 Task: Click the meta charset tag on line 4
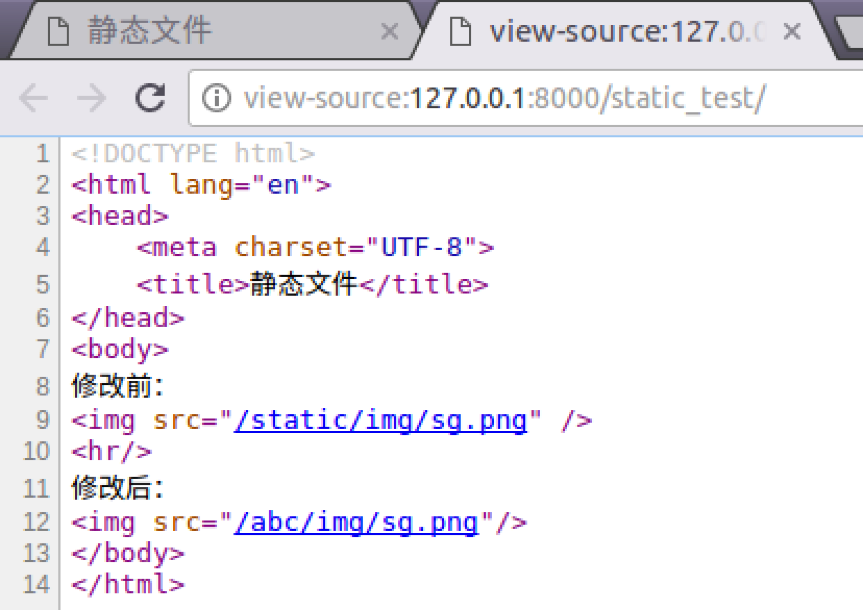pyautogui.click(x=315, y=247)
